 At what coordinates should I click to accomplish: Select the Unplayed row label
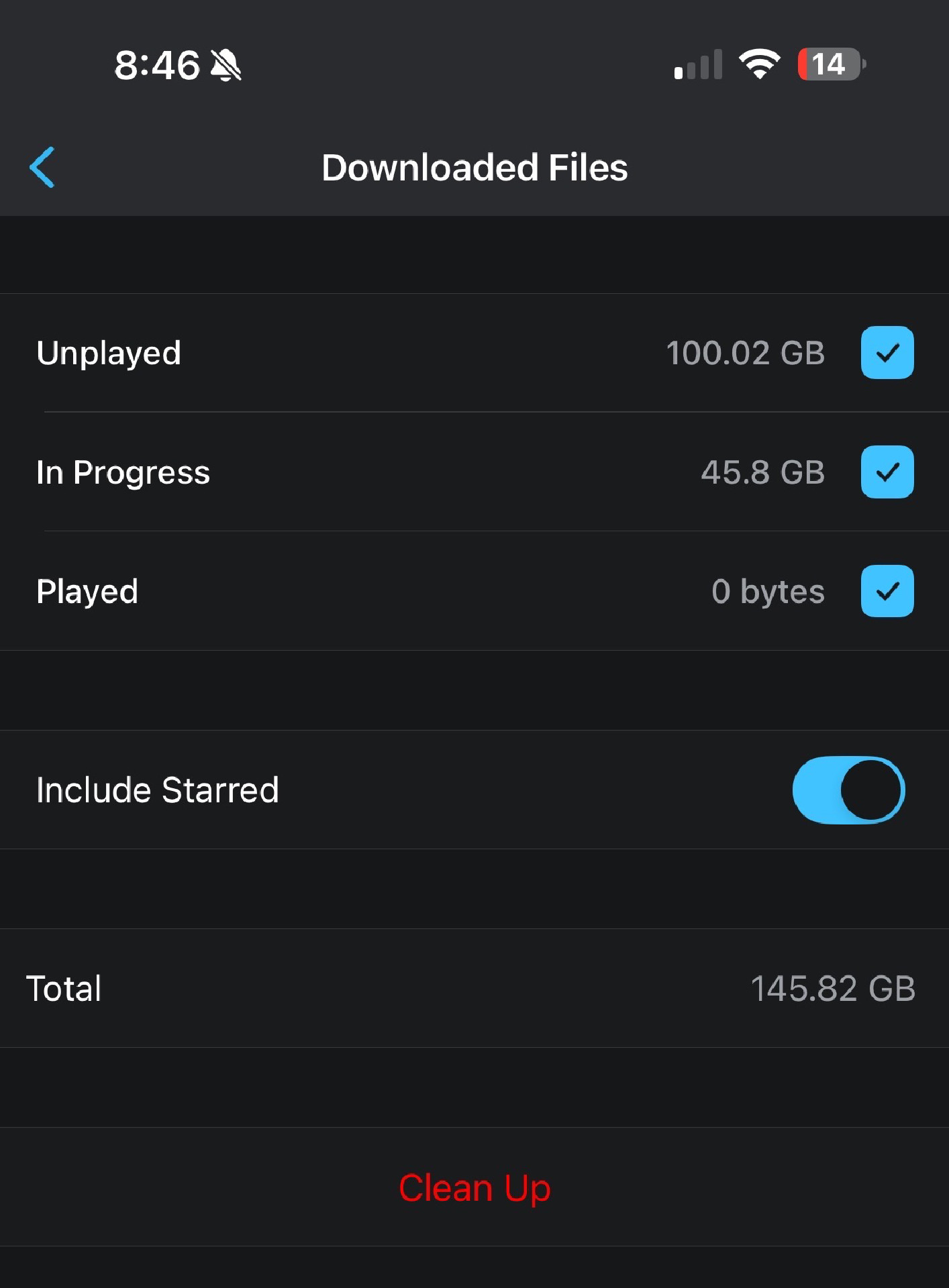[x=109, y=354]
